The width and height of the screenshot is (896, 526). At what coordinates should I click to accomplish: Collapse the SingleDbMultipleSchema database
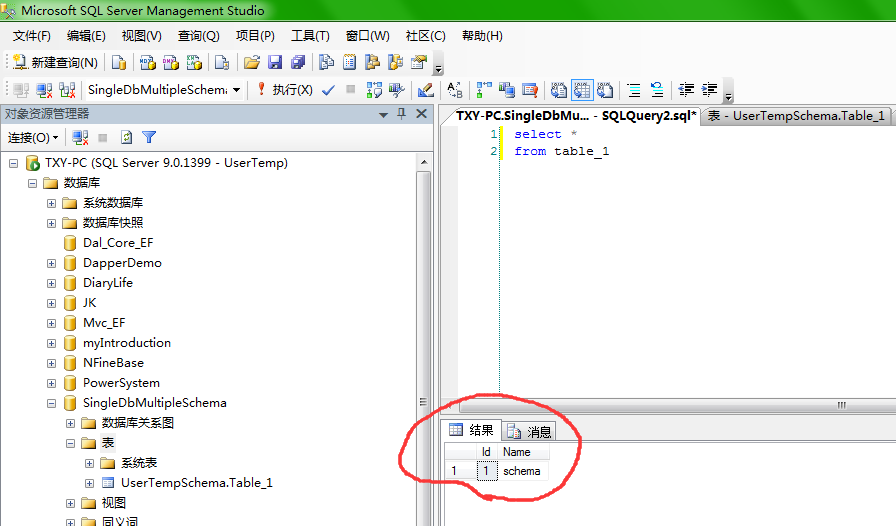[x=51, y=404]
